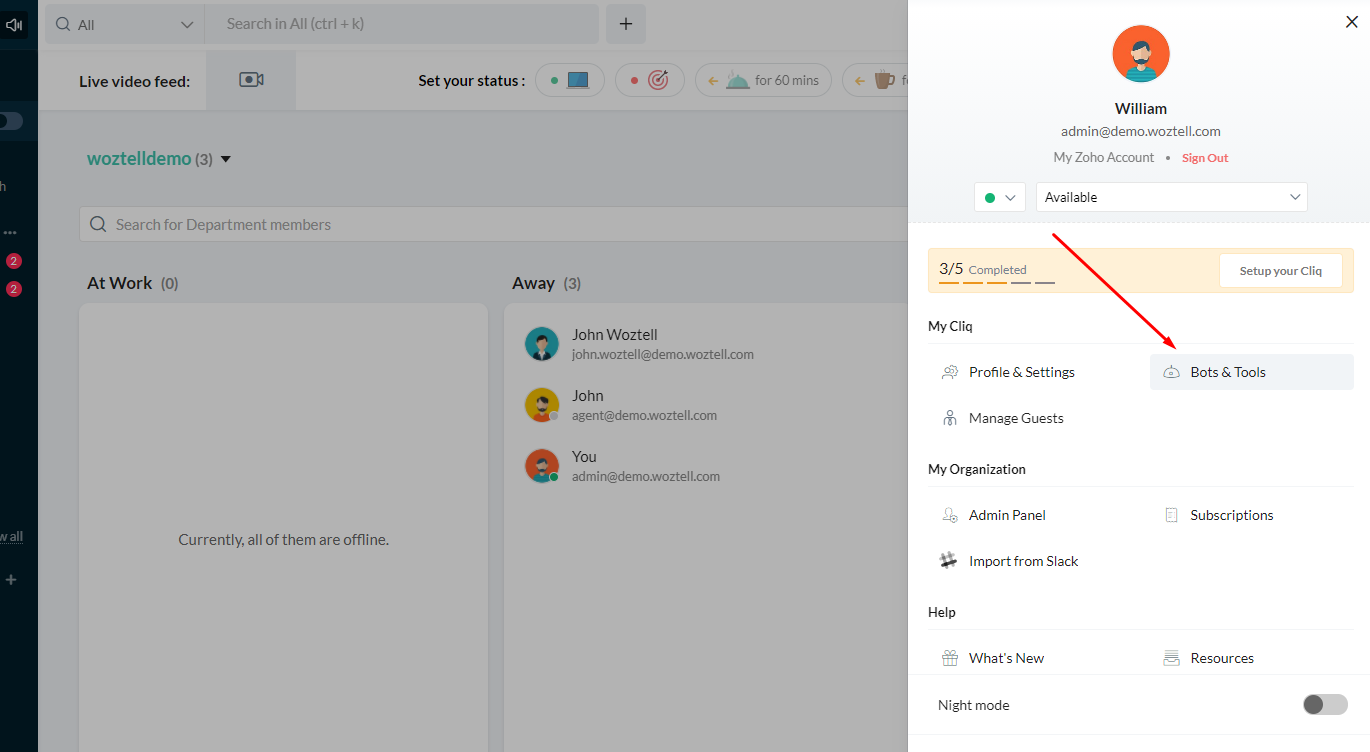Click the 3/5 Completed progress indicator
The height and width of the screenshot is (752, 1370).
[x=997, y=271]
